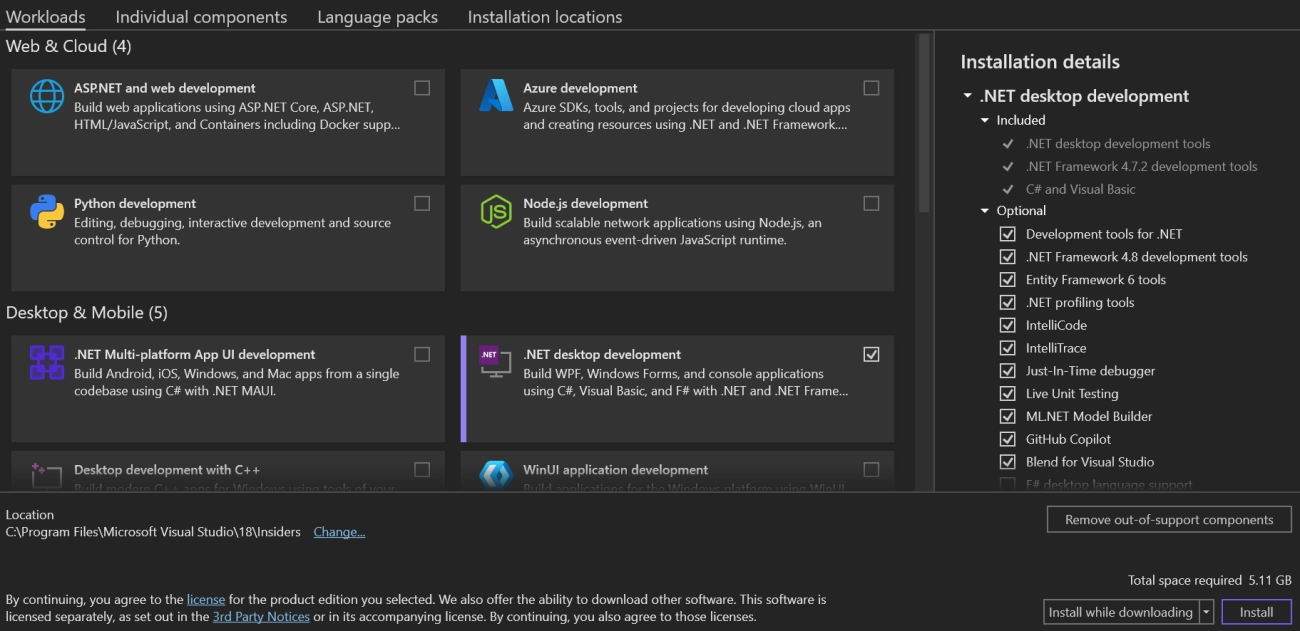Open the 3rd Party Notices link
The width and height of the screenshot is (1300, 631).
pyautogui.click(x=261, y=617)
